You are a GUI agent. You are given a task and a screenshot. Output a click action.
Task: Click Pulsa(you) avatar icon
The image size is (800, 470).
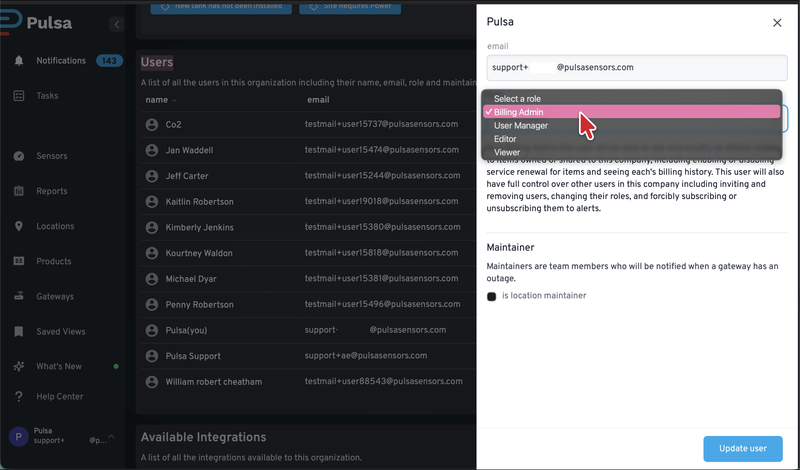(x=152, y=330)
